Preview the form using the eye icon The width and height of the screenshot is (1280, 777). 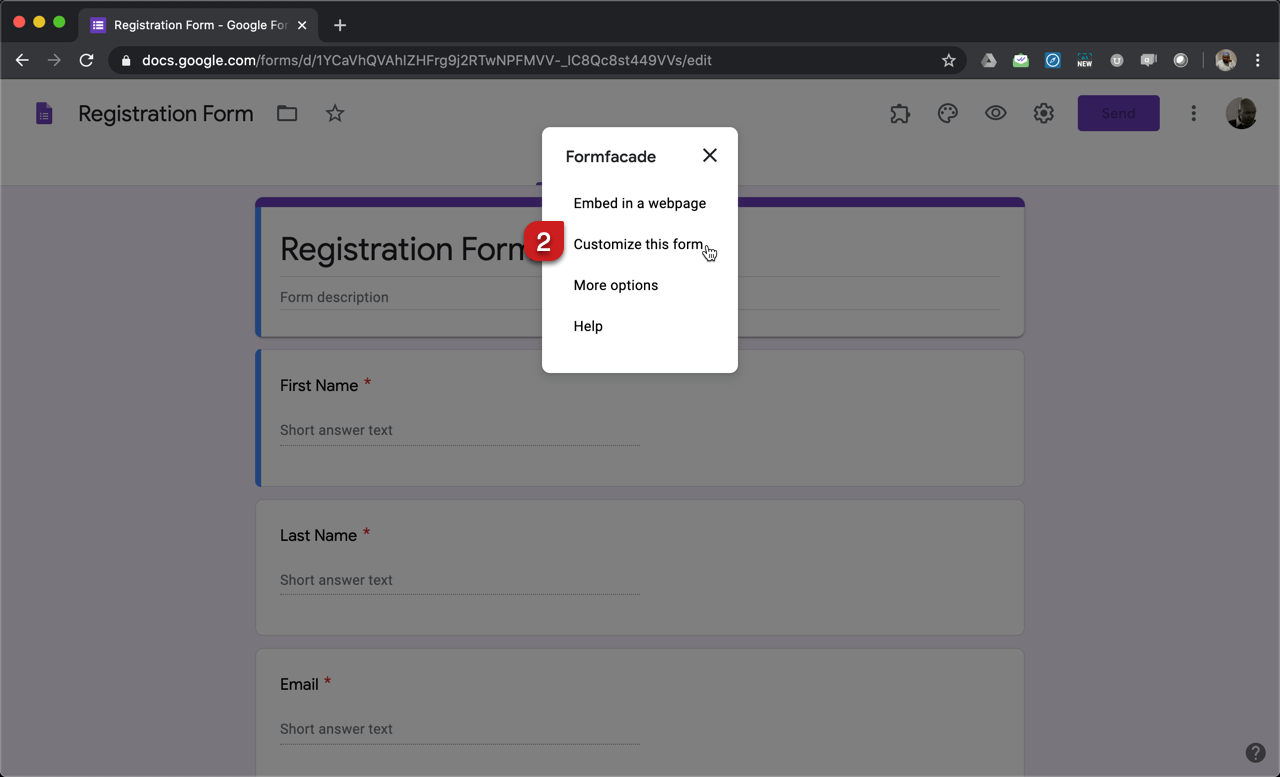tap(995, 113)
